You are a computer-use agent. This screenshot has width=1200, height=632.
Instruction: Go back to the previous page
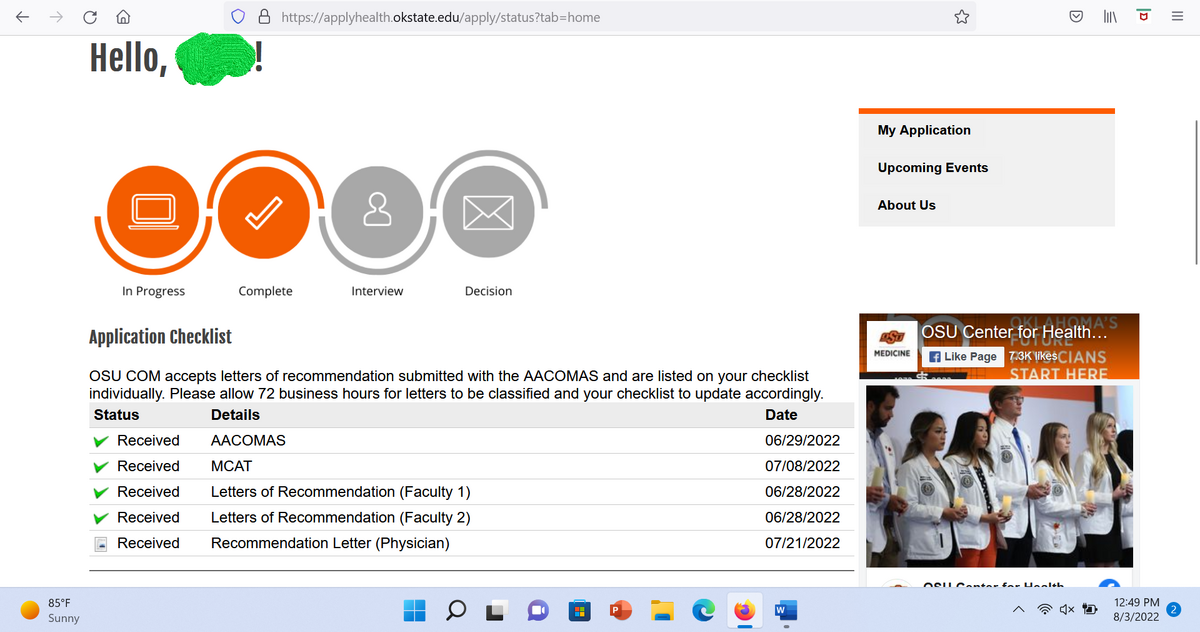pos(24,17)
